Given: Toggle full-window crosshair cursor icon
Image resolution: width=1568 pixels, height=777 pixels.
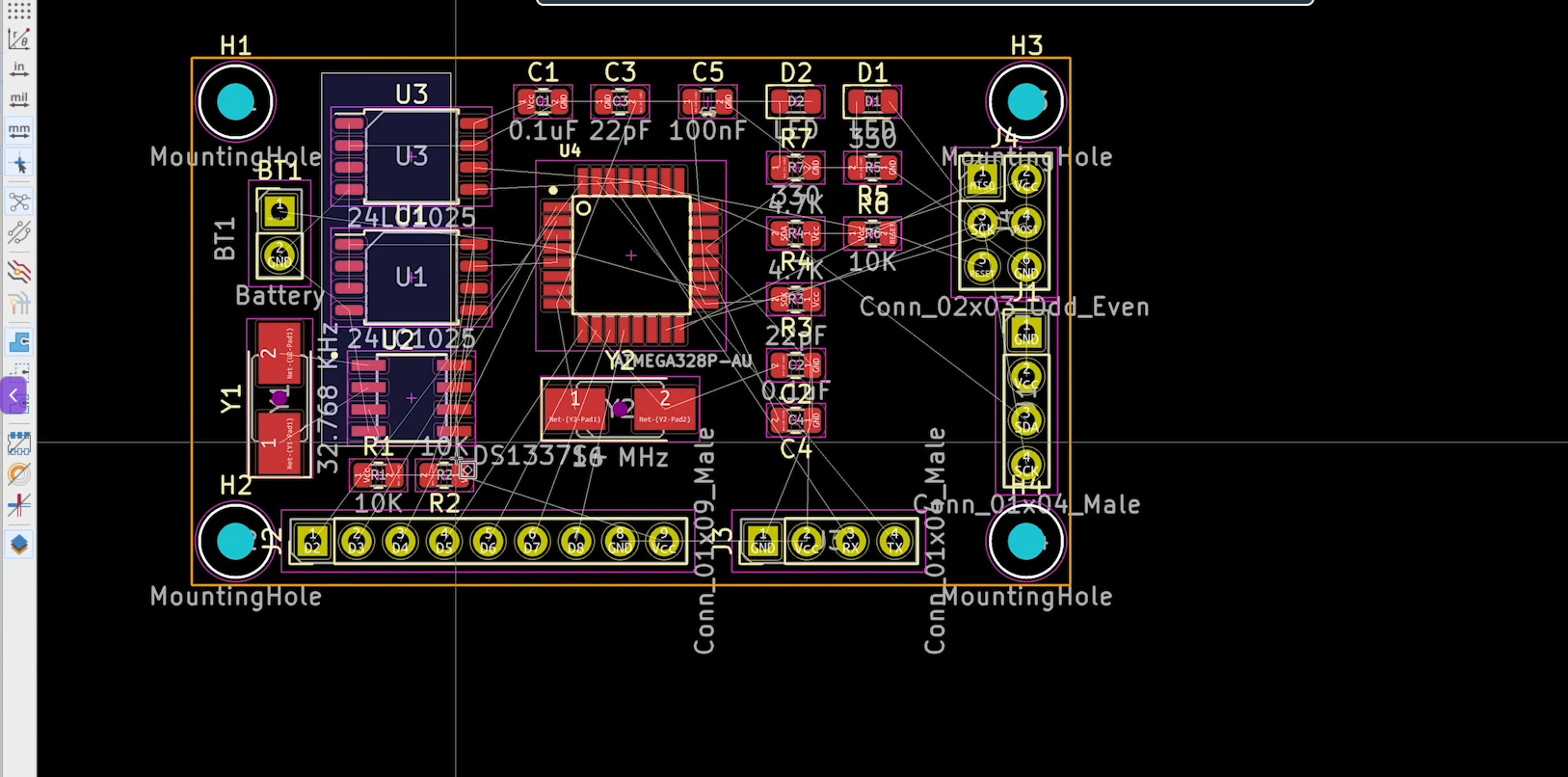Looking at the screenshot, I should coord(18,165).
